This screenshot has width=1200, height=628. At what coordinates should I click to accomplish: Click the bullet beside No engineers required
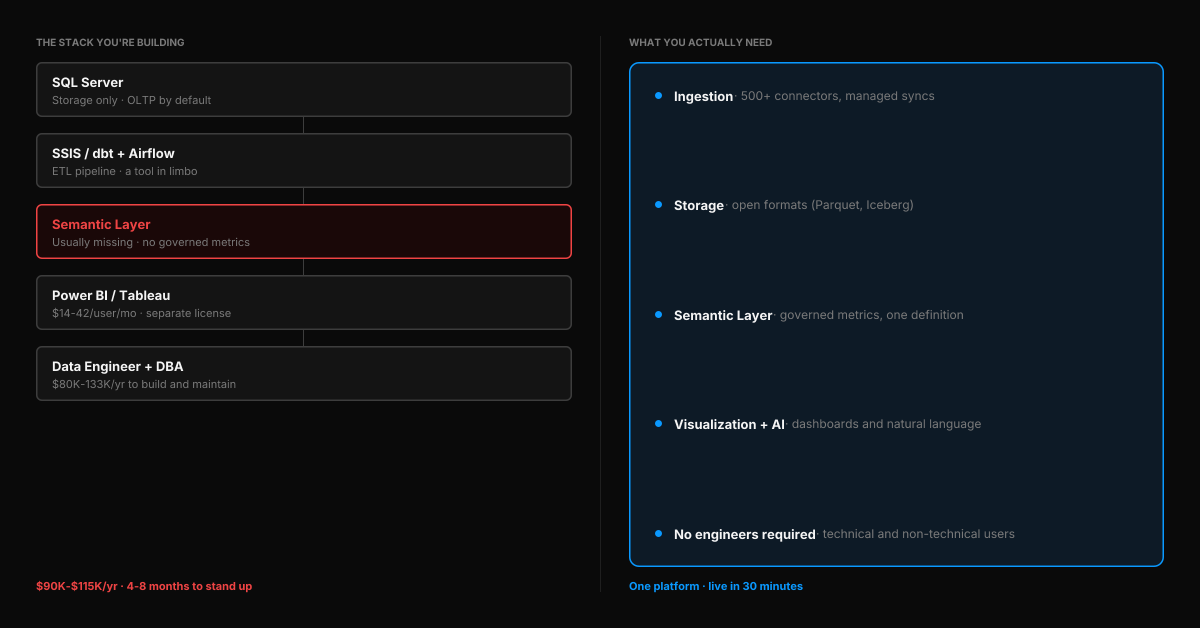(658, 534)
